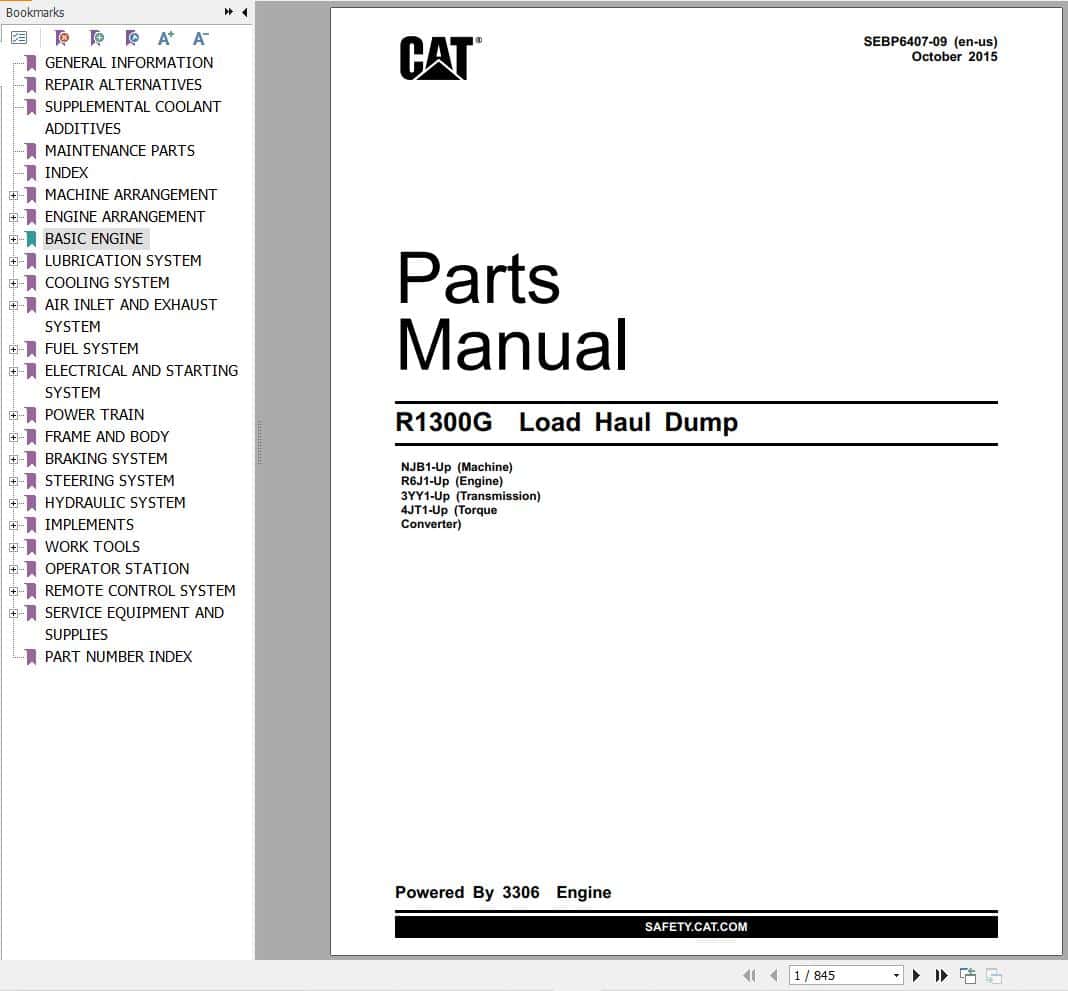Open the page number dropdown
Image resolution: width=1068 pixels, height=991 pixels.
[x=896, y=975]
